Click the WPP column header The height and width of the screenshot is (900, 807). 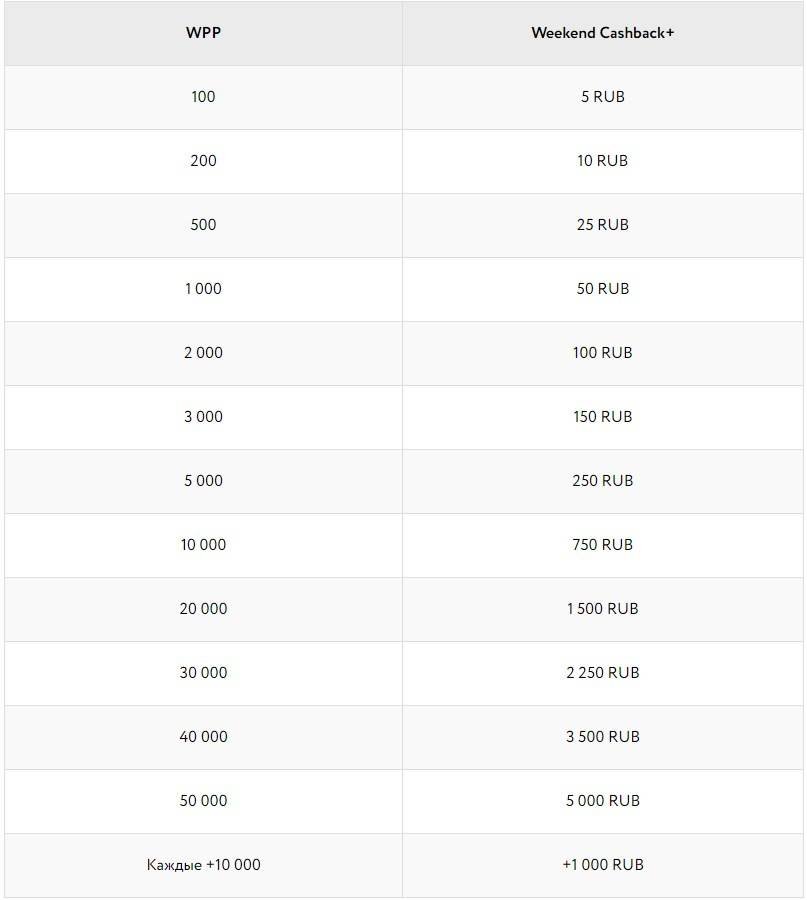[203, 33]
